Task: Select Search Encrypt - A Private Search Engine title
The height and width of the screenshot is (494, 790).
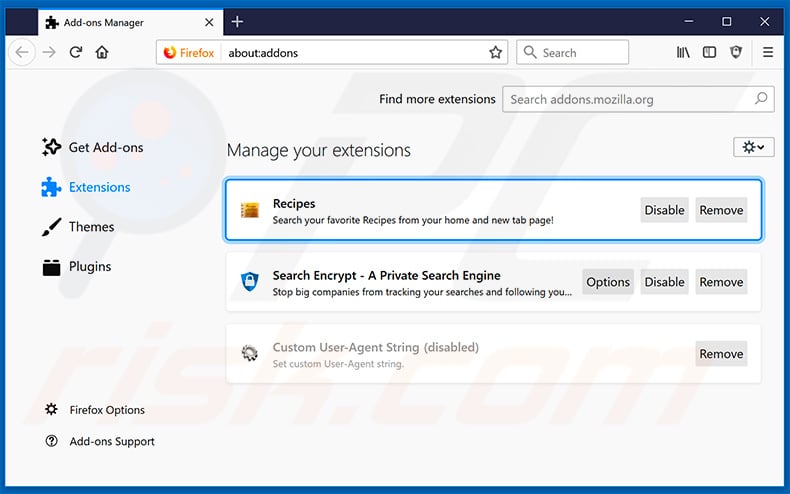Action: [386, 276]
